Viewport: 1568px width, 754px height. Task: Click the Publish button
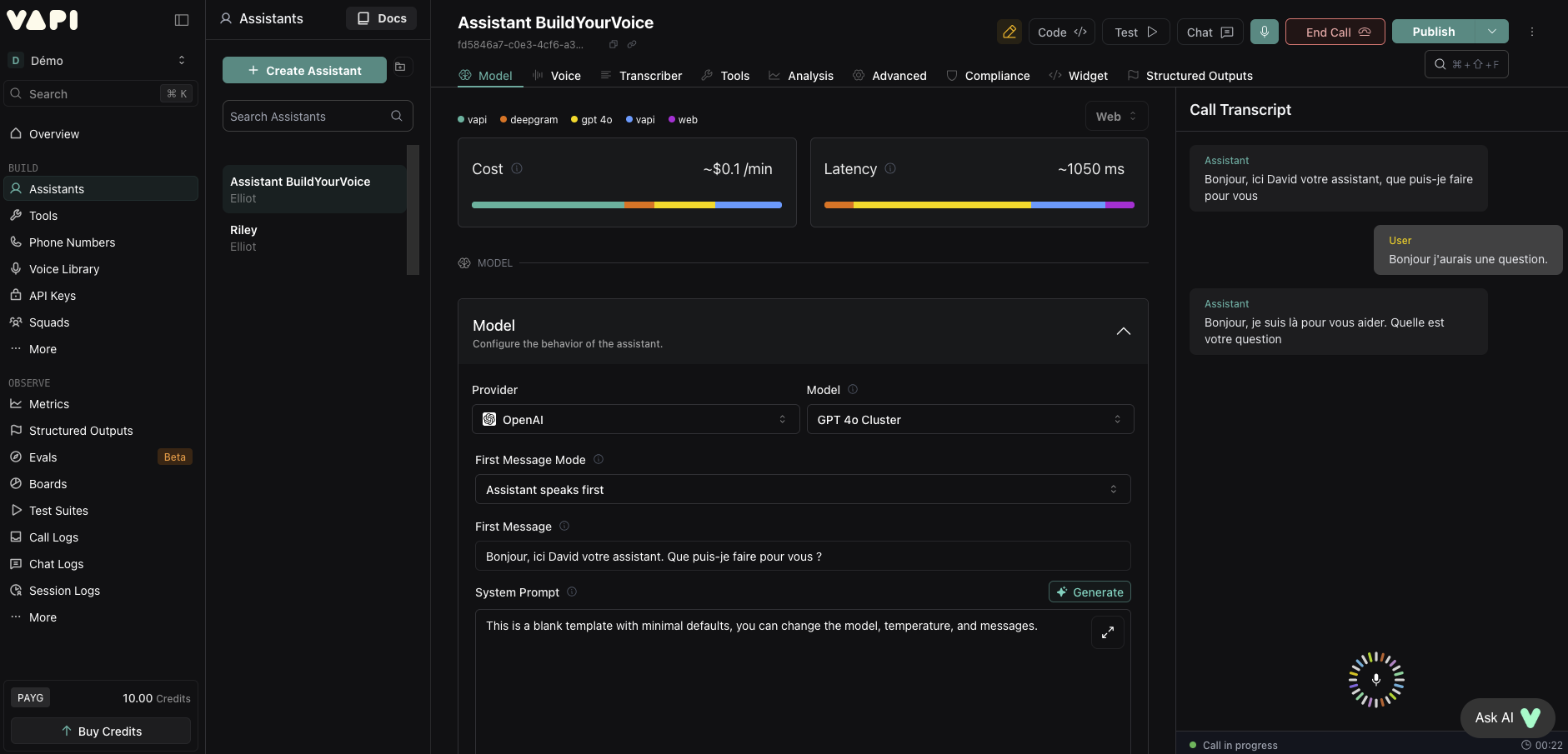coord(1434,32)
